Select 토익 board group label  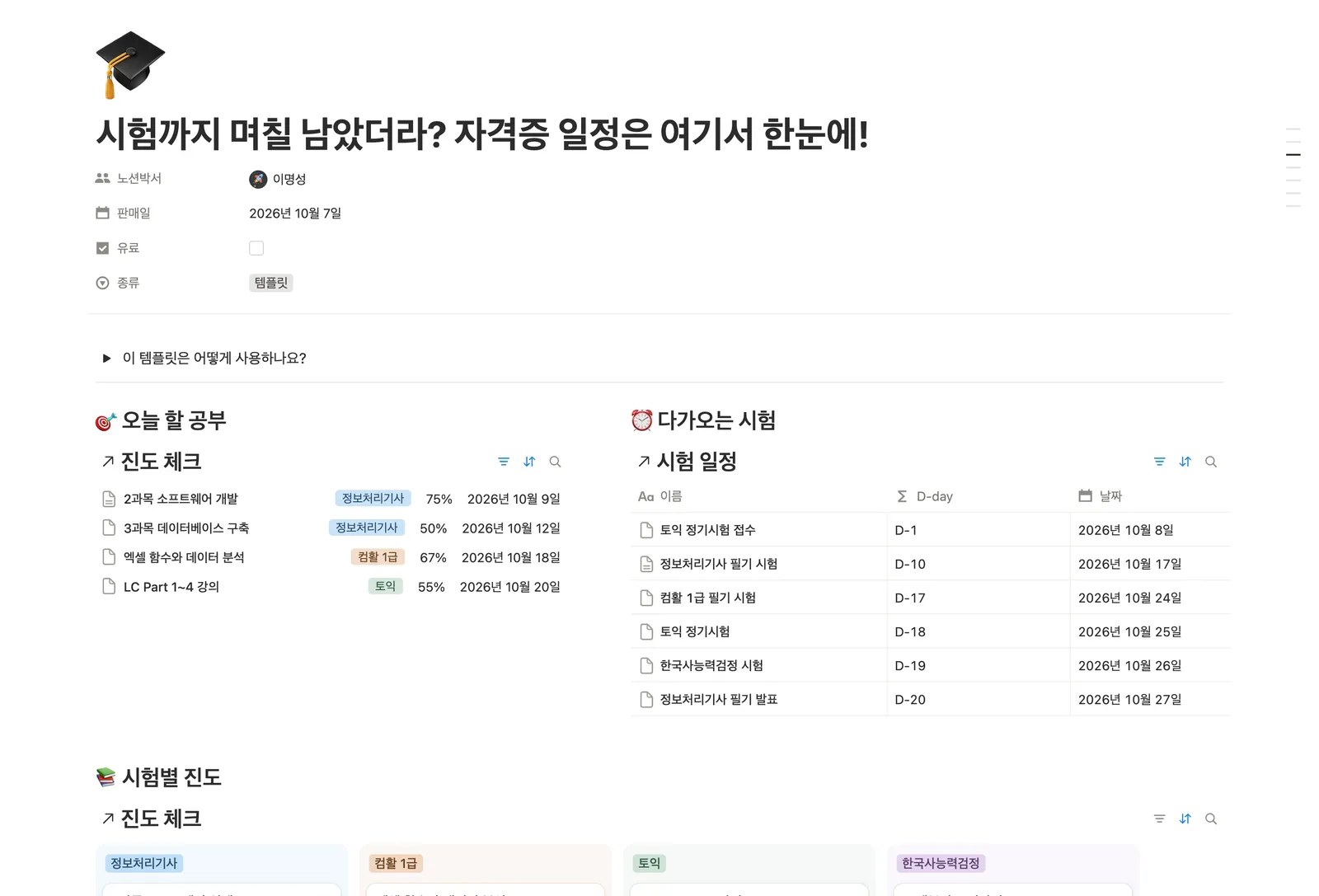[650, 863]
